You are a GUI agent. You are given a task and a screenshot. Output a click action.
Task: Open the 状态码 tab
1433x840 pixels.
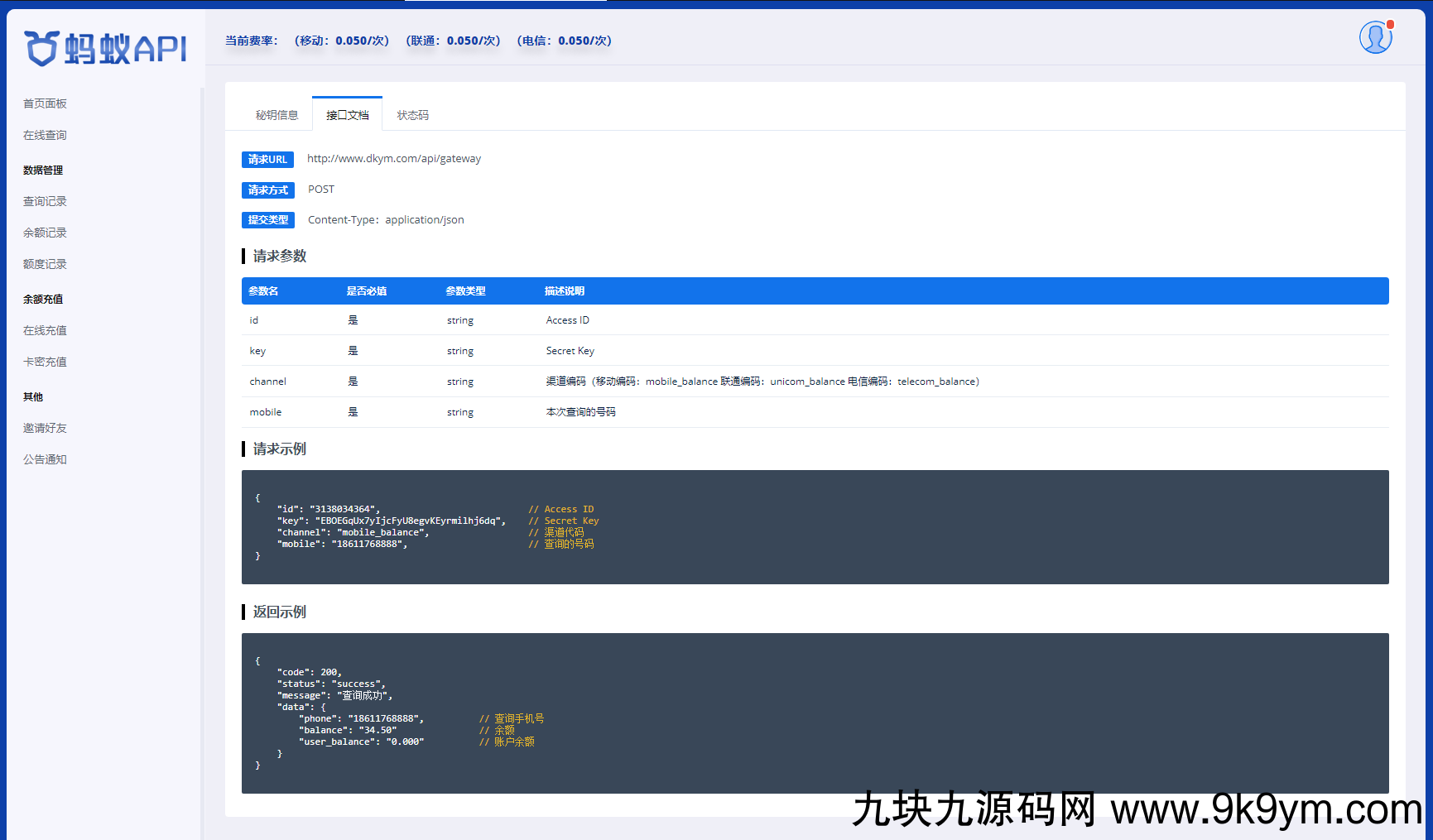(x=412, y=115)
